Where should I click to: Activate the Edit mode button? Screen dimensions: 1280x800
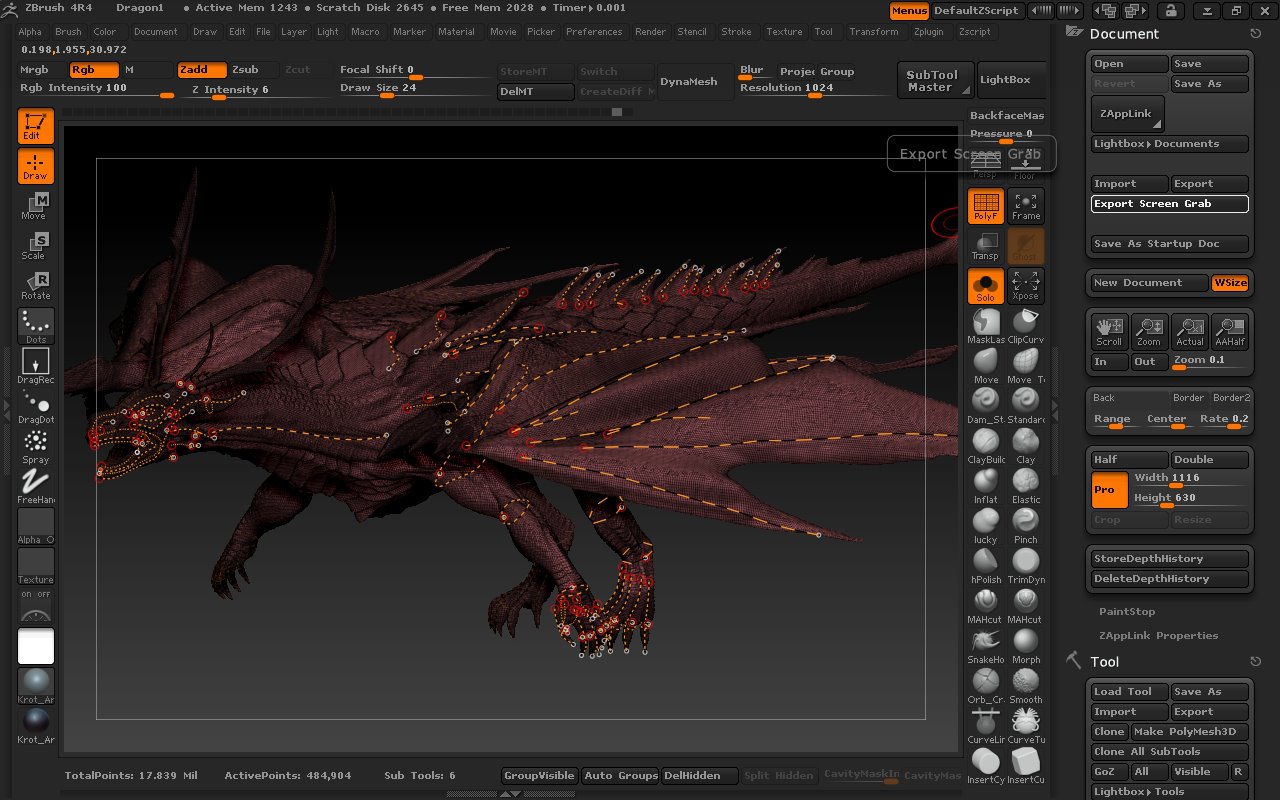point(35,127)
